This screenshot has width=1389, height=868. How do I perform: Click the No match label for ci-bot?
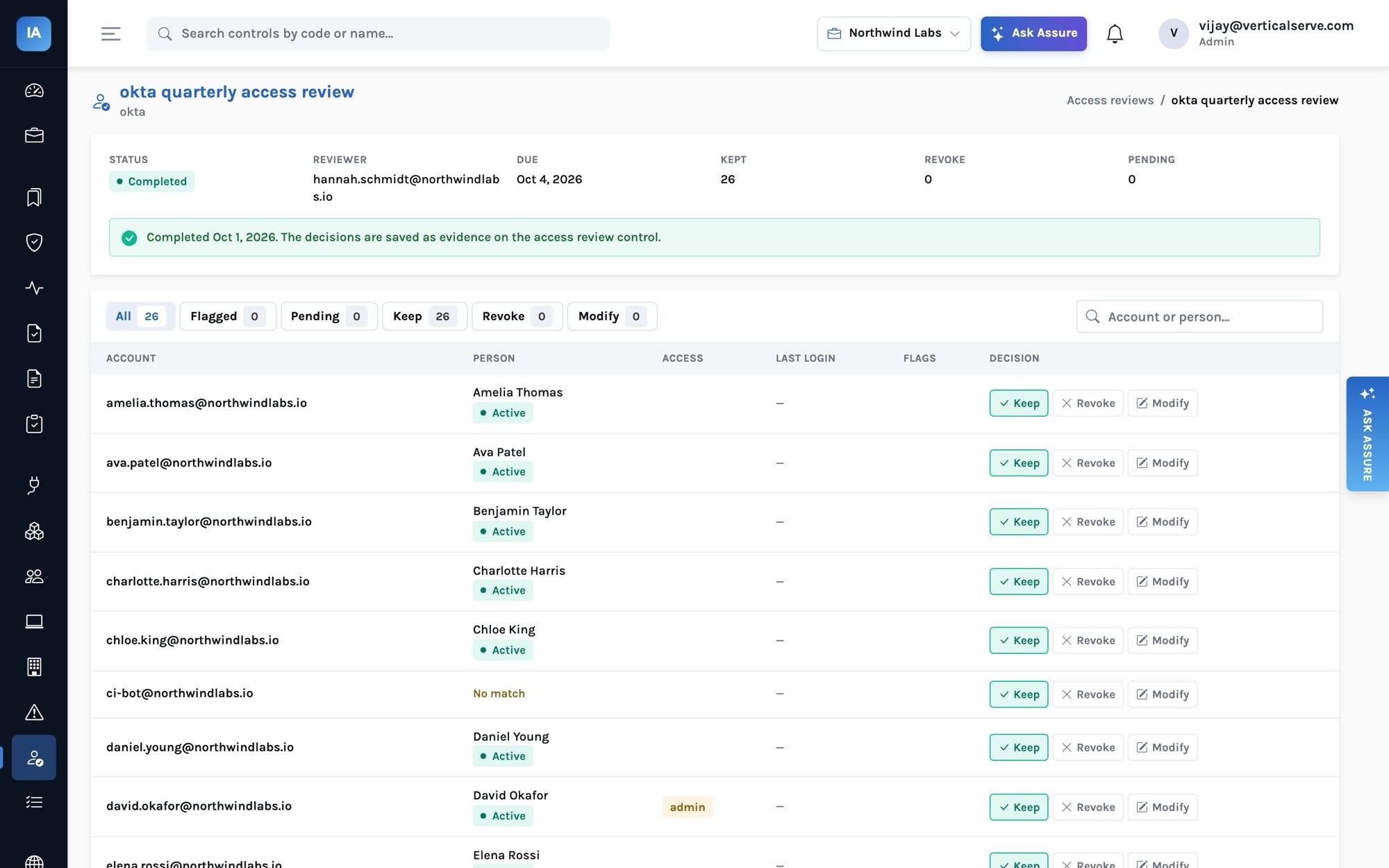(499, 694)
